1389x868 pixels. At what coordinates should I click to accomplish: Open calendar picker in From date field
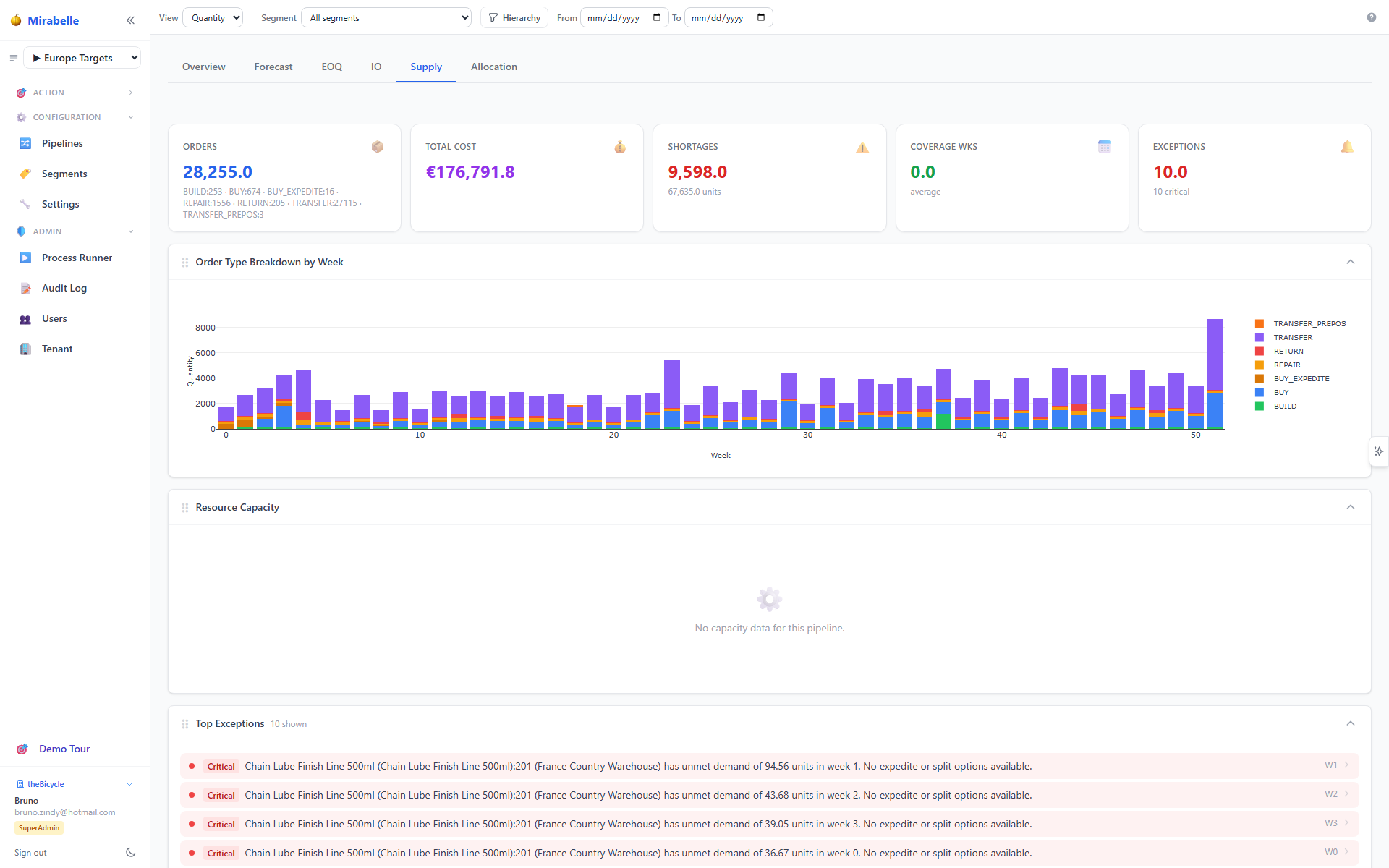[656, 17]
